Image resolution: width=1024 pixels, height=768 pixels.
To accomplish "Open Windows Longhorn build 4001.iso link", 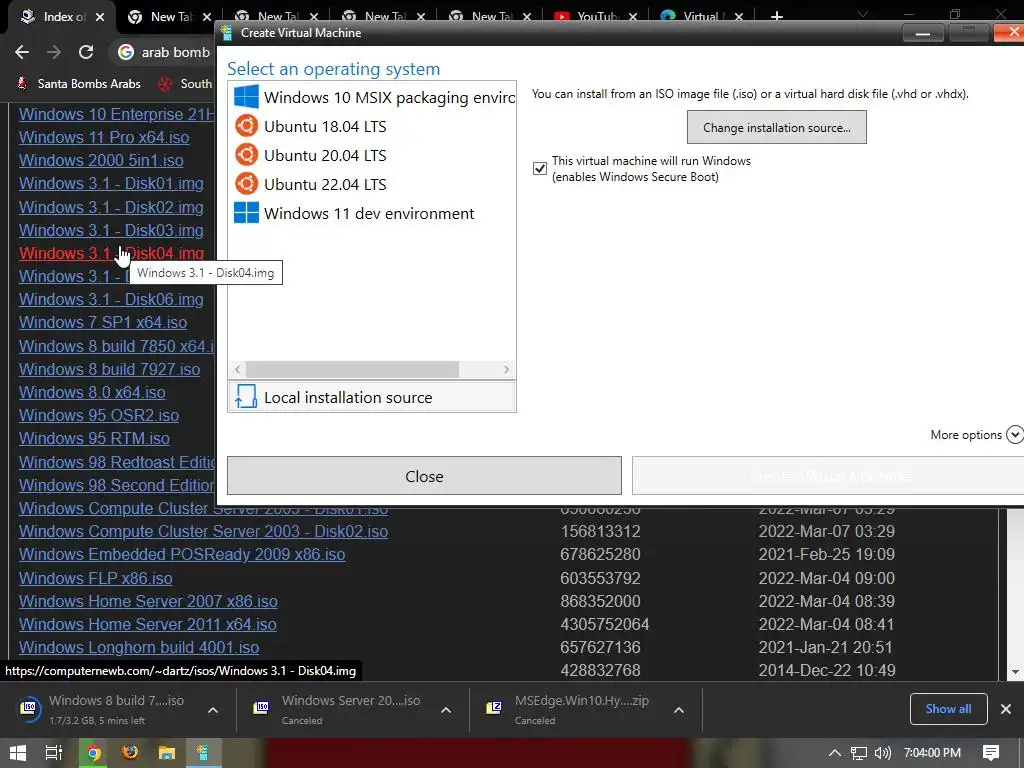I will click(x=139, y=648).
